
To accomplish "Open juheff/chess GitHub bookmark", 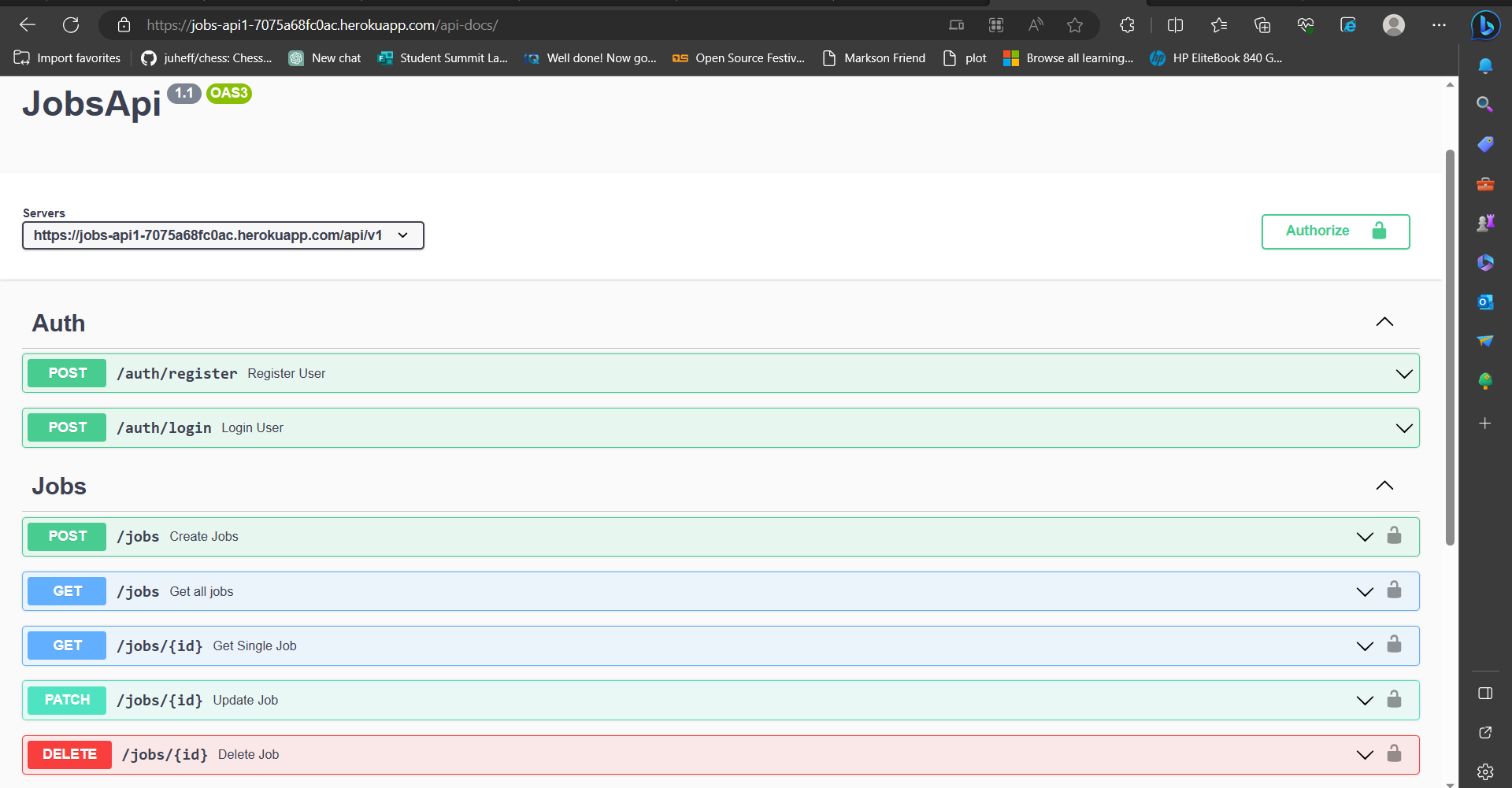I will (x=206, y=58).
